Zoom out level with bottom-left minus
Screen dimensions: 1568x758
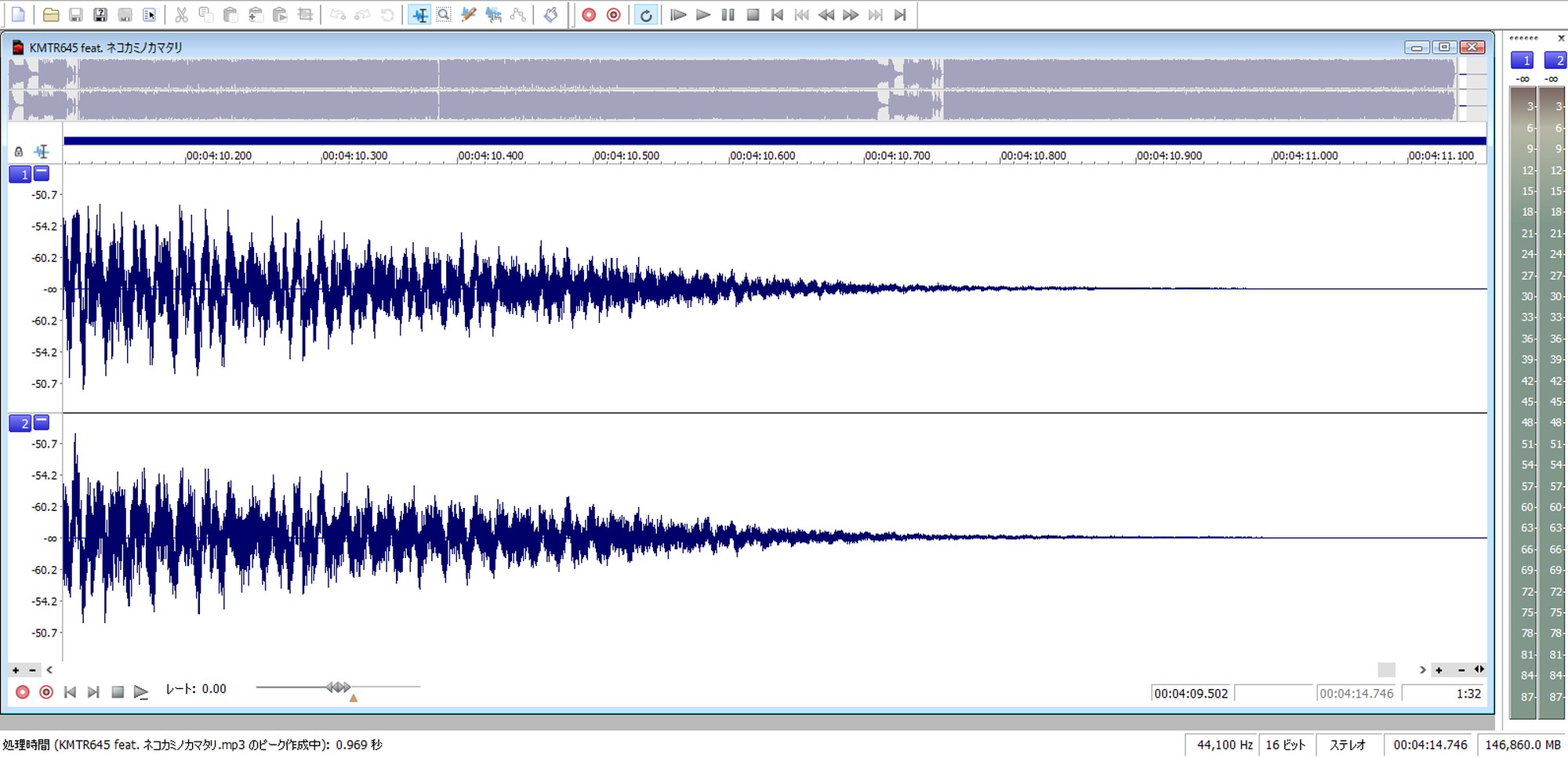click(x=32, y=670)
